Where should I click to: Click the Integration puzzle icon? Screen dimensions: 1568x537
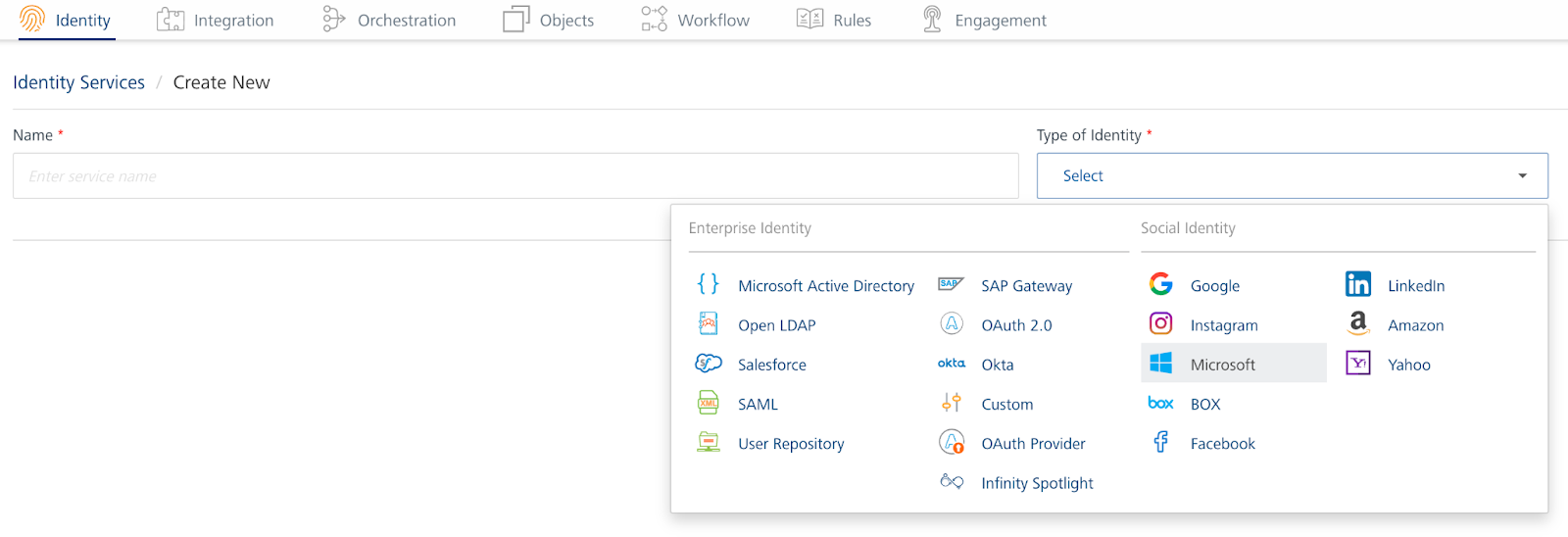click(171, 20)
